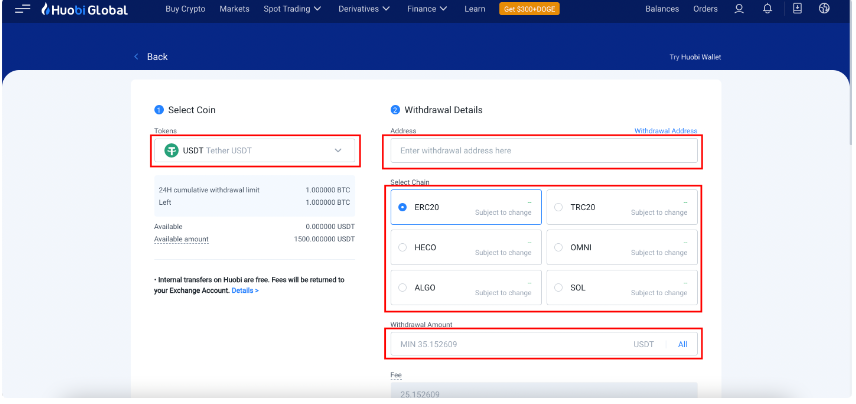Viewport: 856px width, 404px height.
Task: Open the hamburger menu icon
Action: point(22,9)
